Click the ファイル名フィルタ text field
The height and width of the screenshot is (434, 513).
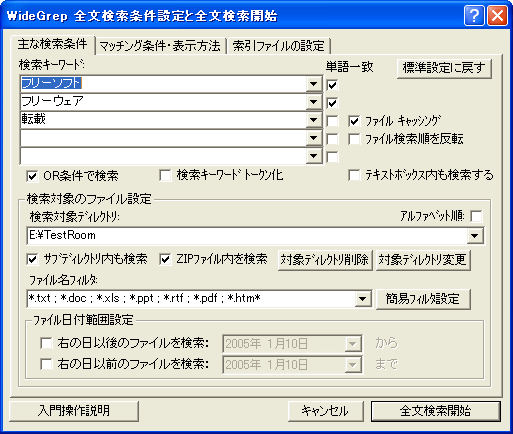pos(191,299)
